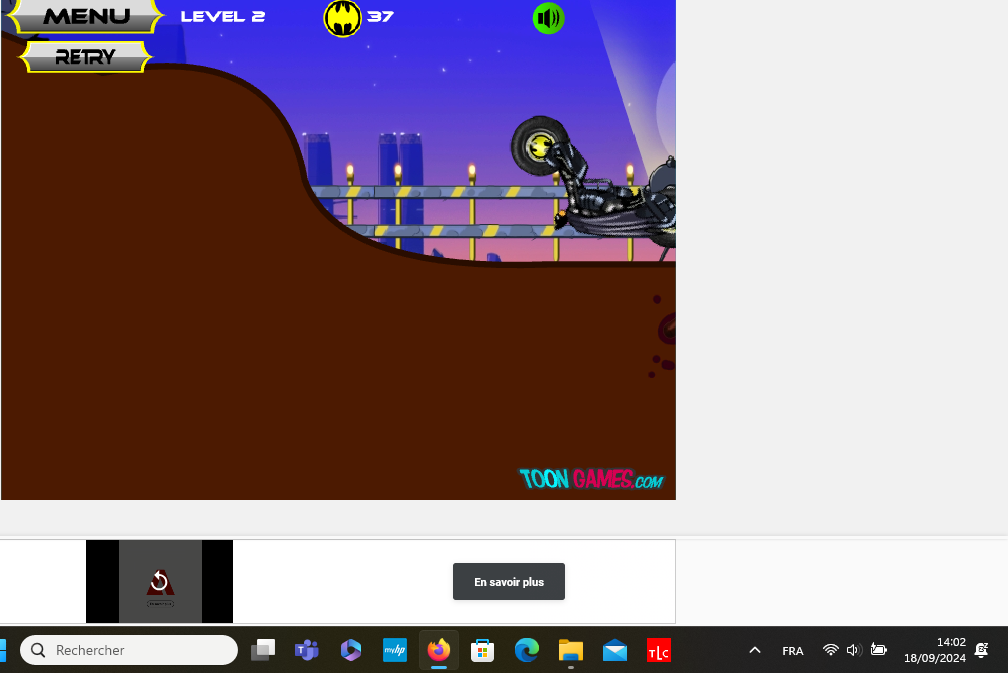Click the yellow Batman coin icon
The image size is (1008, 673).
[x=342, y=18]
